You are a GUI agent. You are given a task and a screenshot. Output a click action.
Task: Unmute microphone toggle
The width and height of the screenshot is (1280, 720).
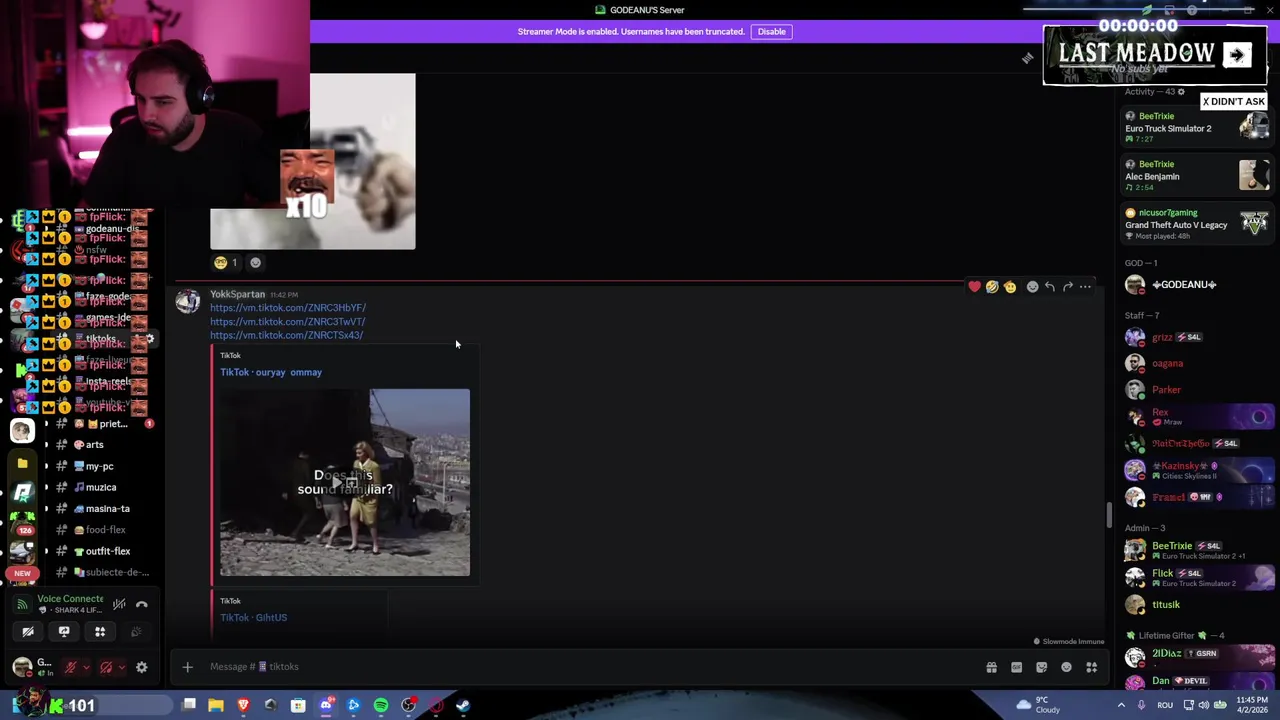pyautogui.click(x=70, y=667)
